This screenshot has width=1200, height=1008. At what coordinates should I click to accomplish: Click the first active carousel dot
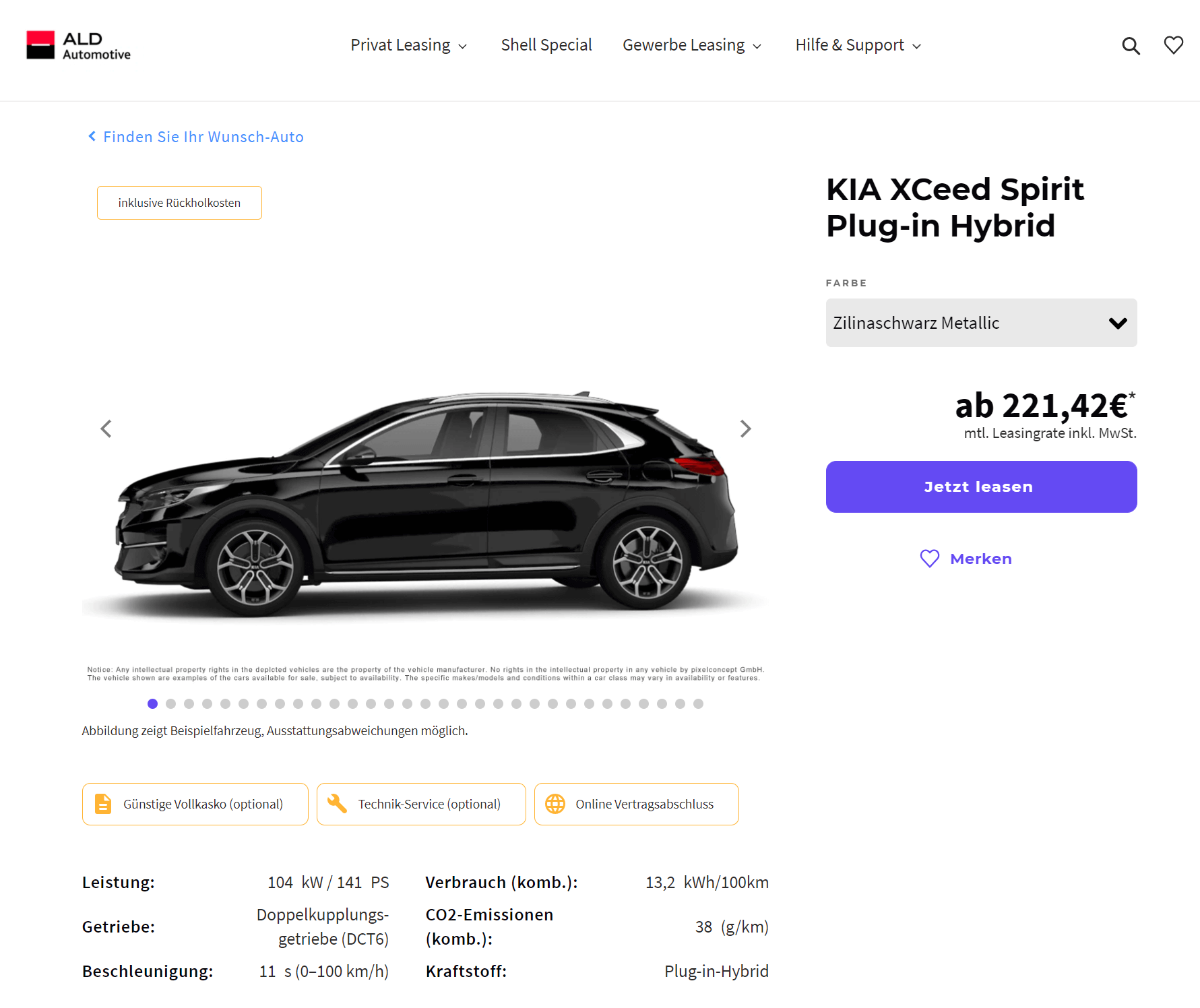(x=153, y=703)
